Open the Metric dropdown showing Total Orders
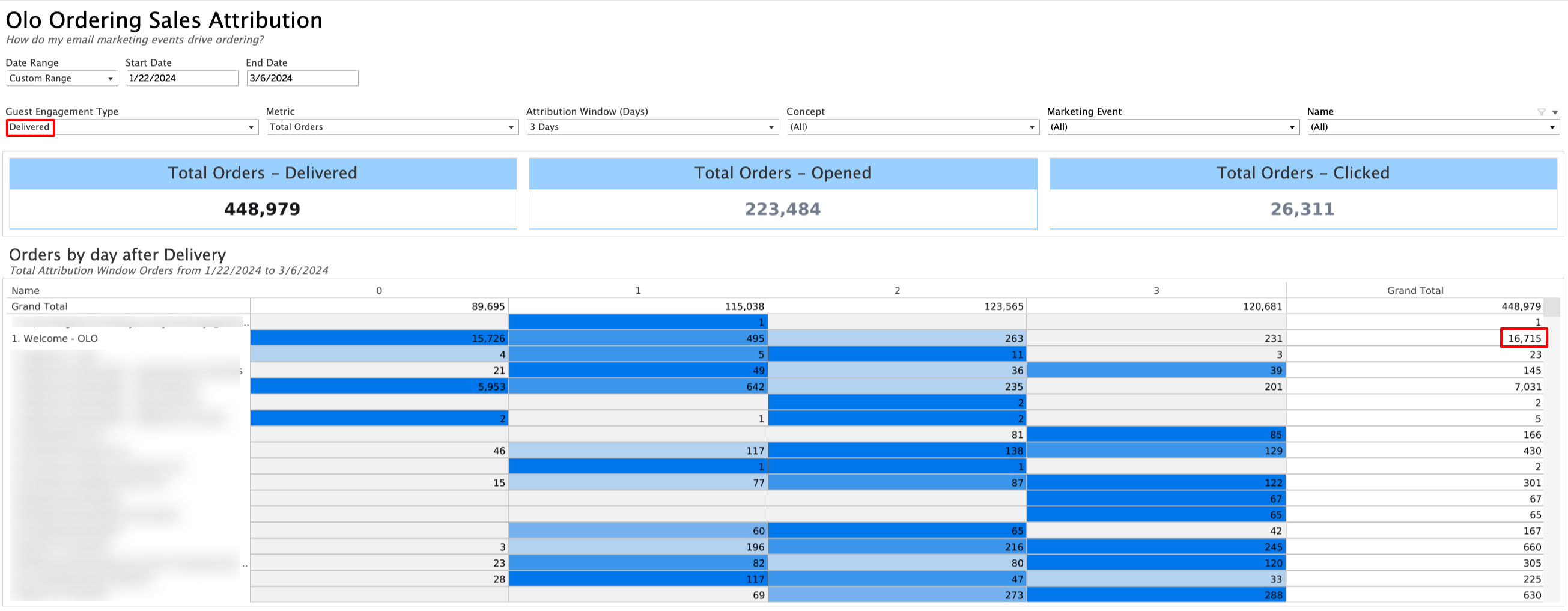The height and width of the screenshot is (611, 1568). (392, 127)
